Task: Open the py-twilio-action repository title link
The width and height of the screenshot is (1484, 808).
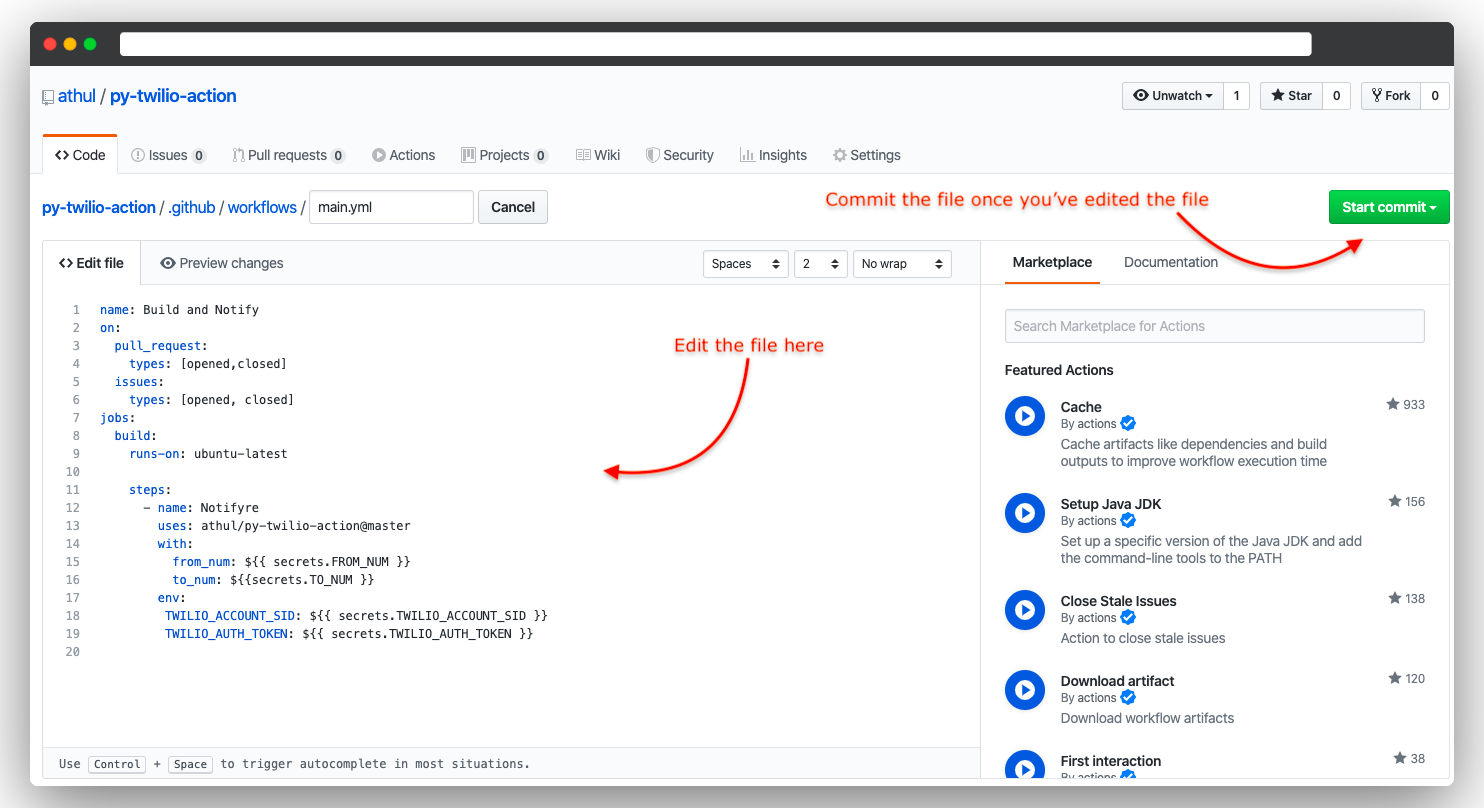Action: [x=173, y=96]
